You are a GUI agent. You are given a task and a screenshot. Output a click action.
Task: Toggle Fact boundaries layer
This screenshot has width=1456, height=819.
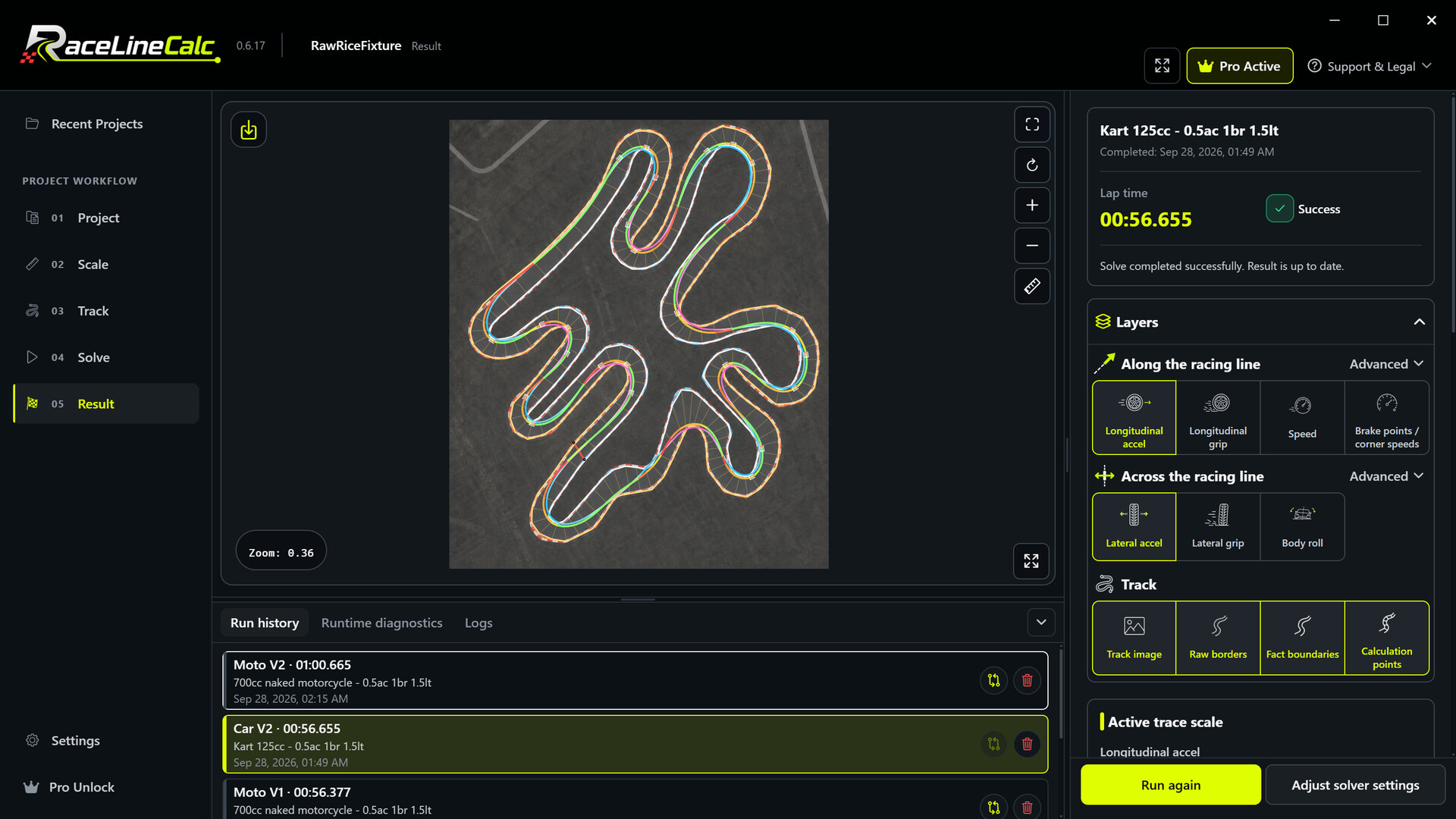(x=1302, y=638)
